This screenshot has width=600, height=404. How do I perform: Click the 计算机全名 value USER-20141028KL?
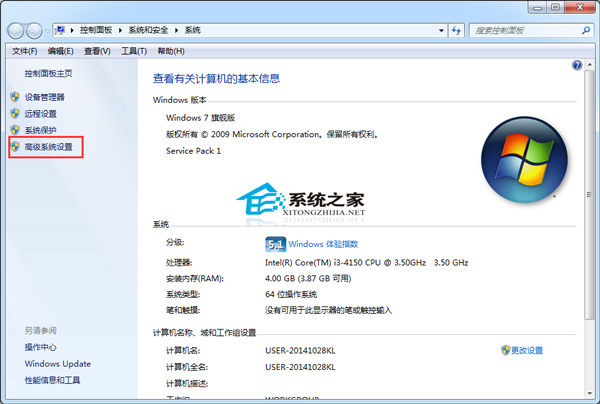(x=300, y=367)
